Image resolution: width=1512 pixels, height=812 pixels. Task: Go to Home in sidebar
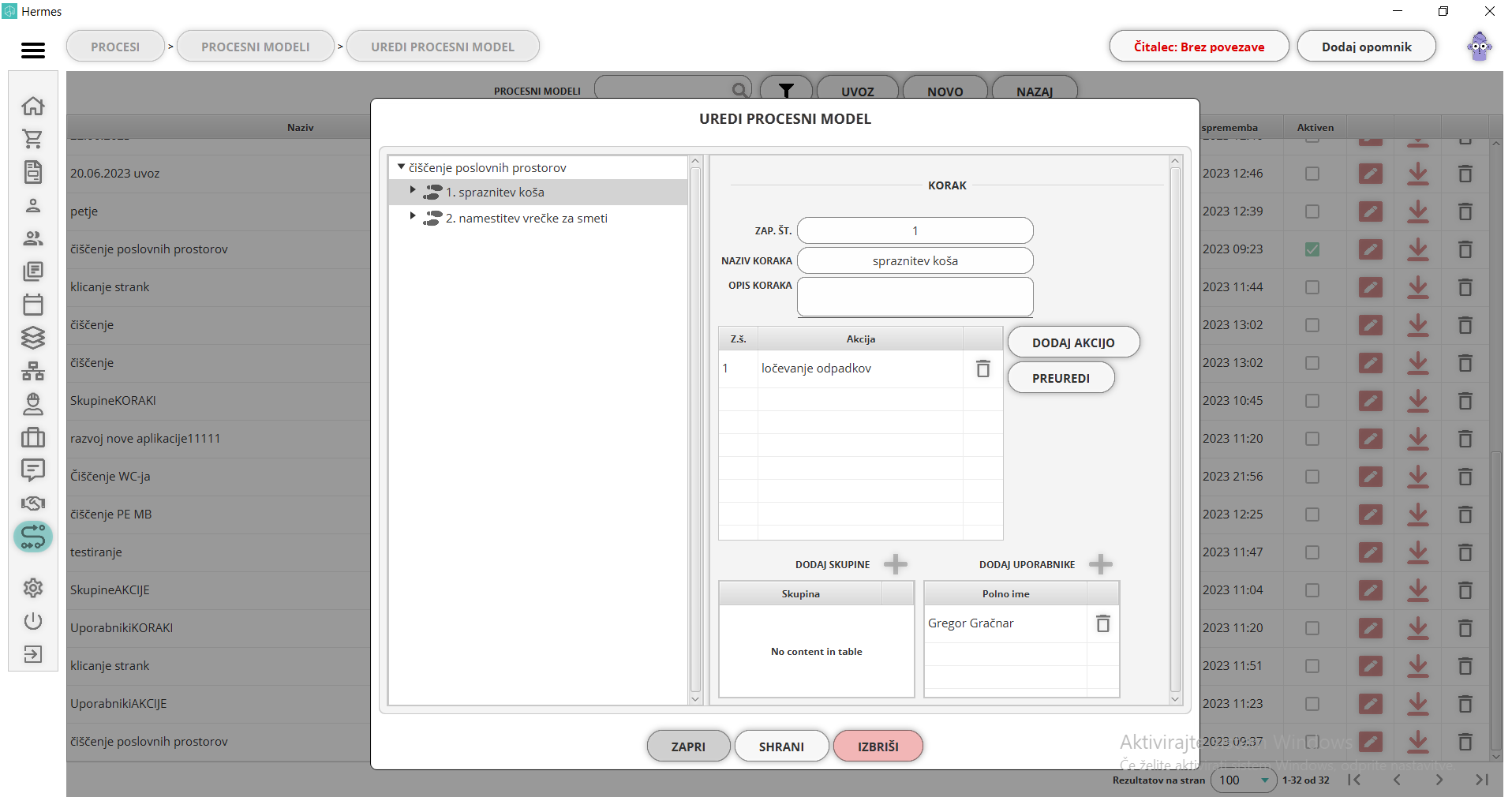pos(33,106)
